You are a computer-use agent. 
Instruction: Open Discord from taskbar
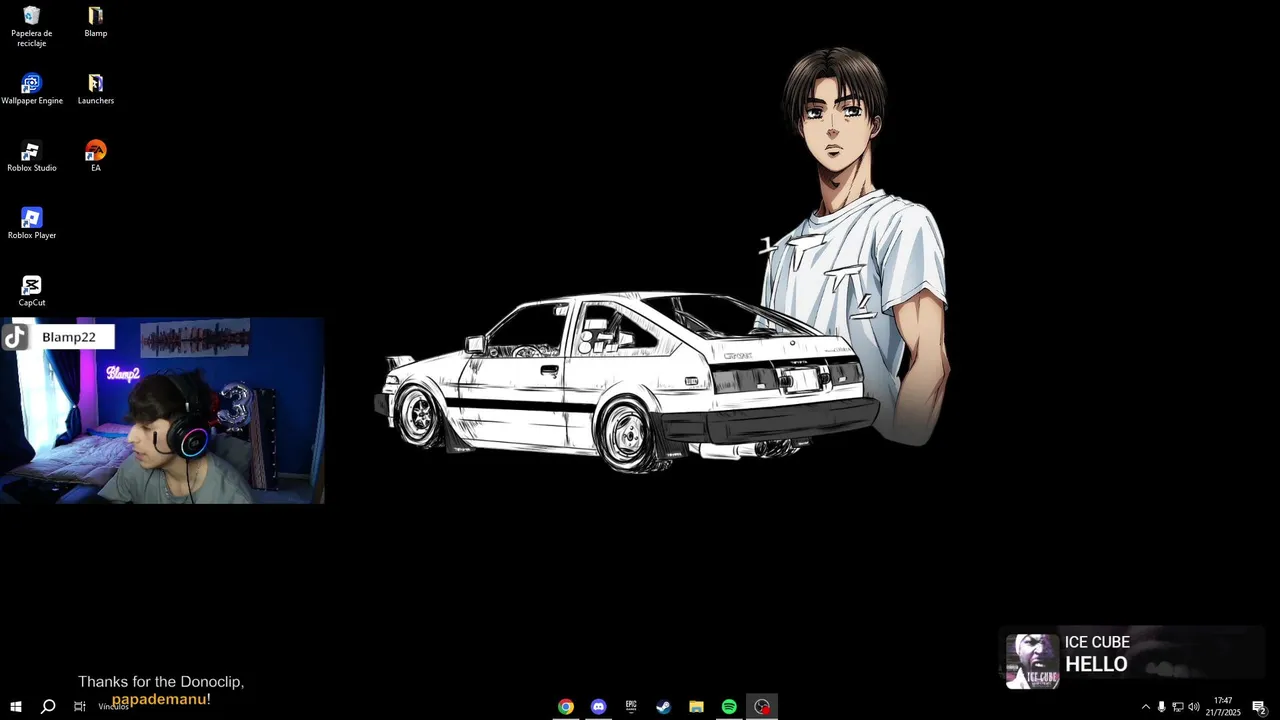tap(598, 707)
